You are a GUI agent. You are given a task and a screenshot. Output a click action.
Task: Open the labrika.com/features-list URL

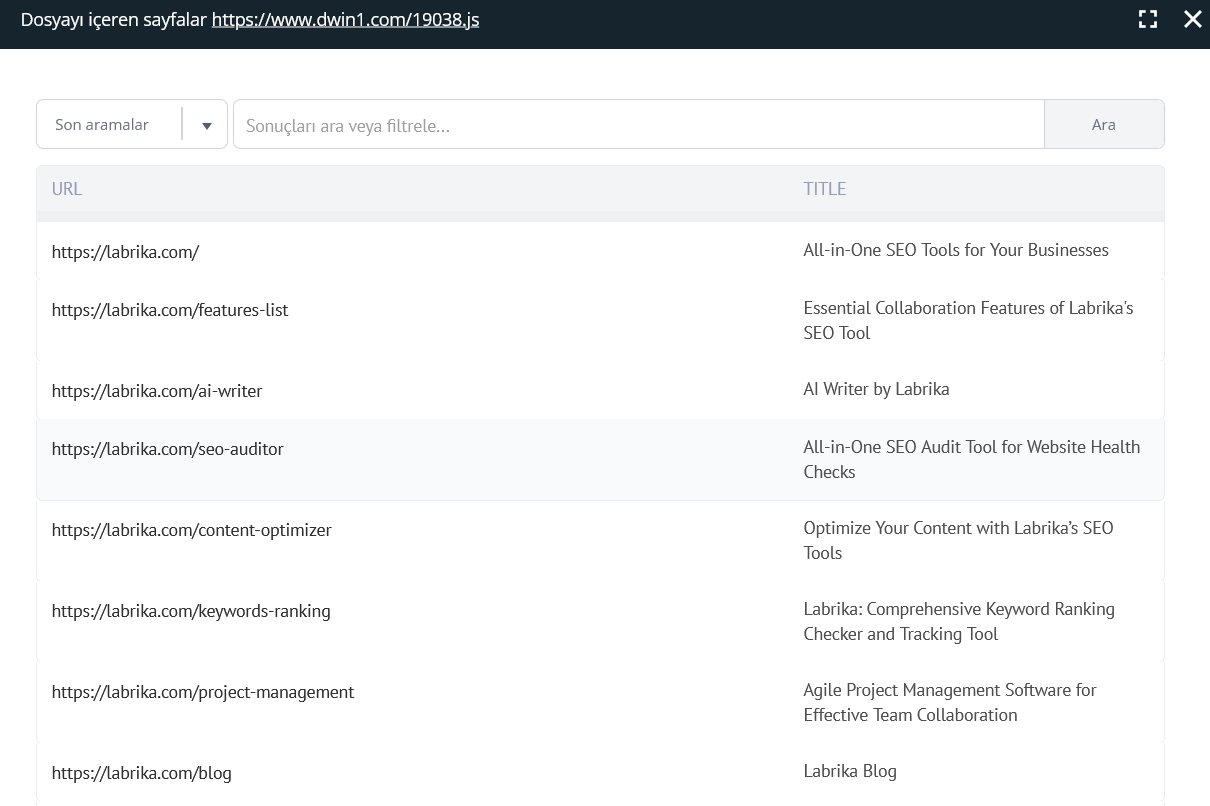pos(170,310)
